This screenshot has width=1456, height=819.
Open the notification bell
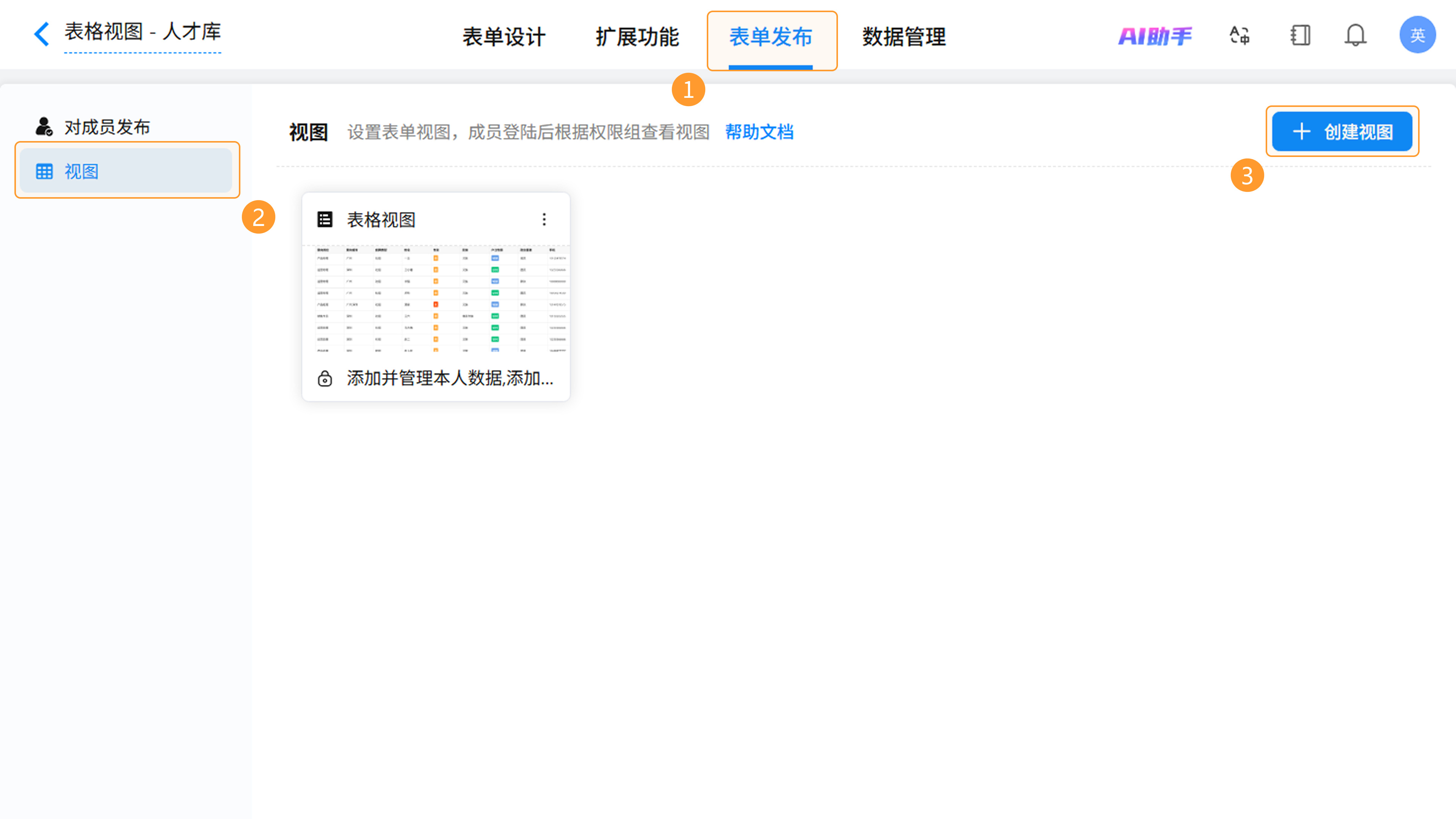[1355, 36]
